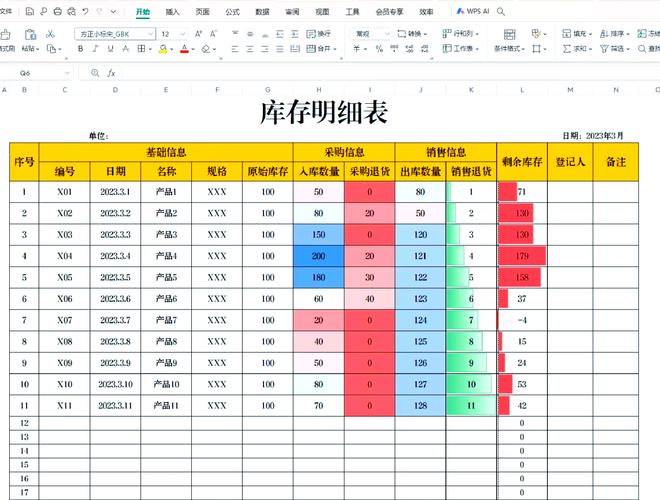Toggle align text left
This screenshot has height=500, width=660.
coord(235,49)
